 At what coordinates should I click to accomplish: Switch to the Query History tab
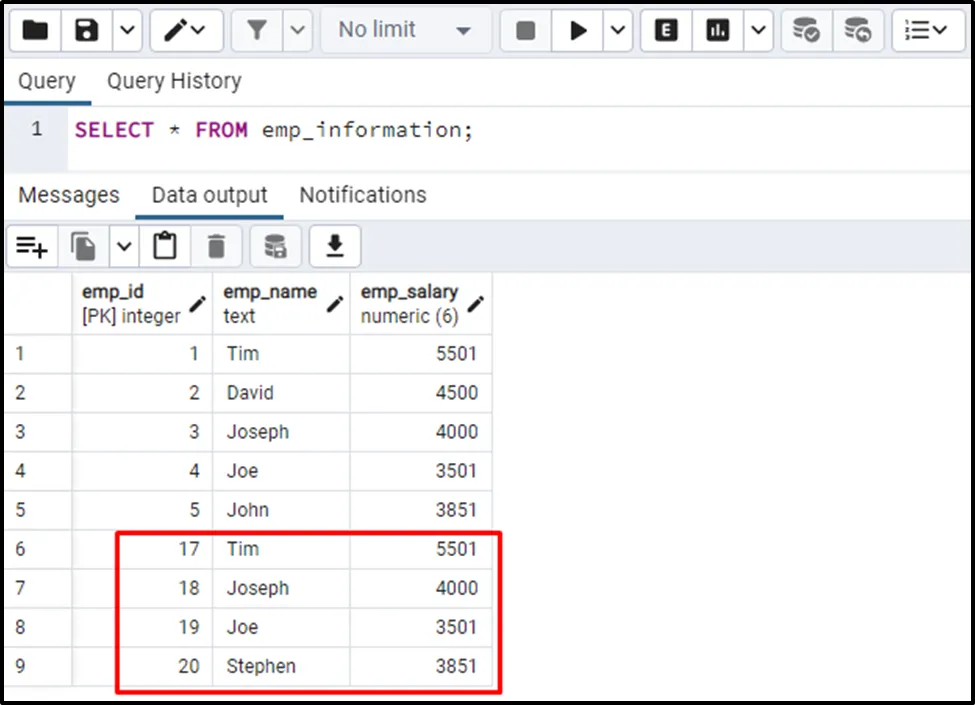174,81
